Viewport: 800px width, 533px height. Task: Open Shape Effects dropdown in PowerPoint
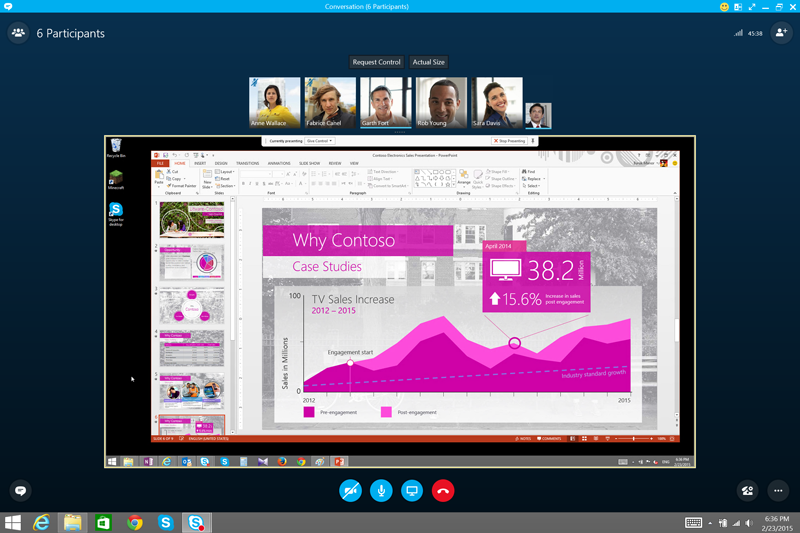pos(501,186)
